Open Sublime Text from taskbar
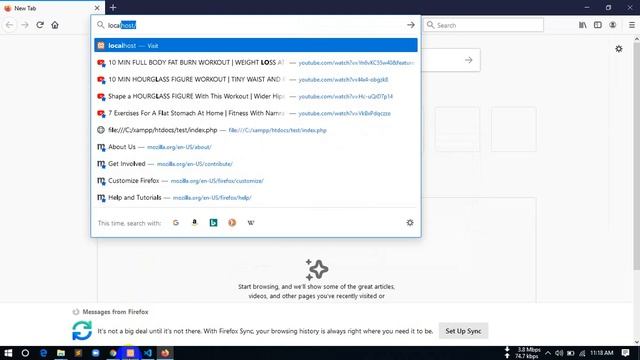This screenshot has width=640, height=360. coord(78,353)
